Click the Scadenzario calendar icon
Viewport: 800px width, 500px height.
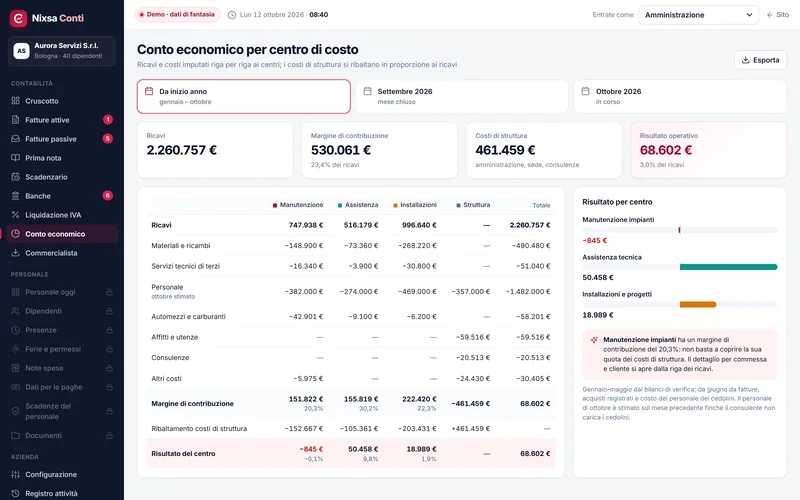15,177
